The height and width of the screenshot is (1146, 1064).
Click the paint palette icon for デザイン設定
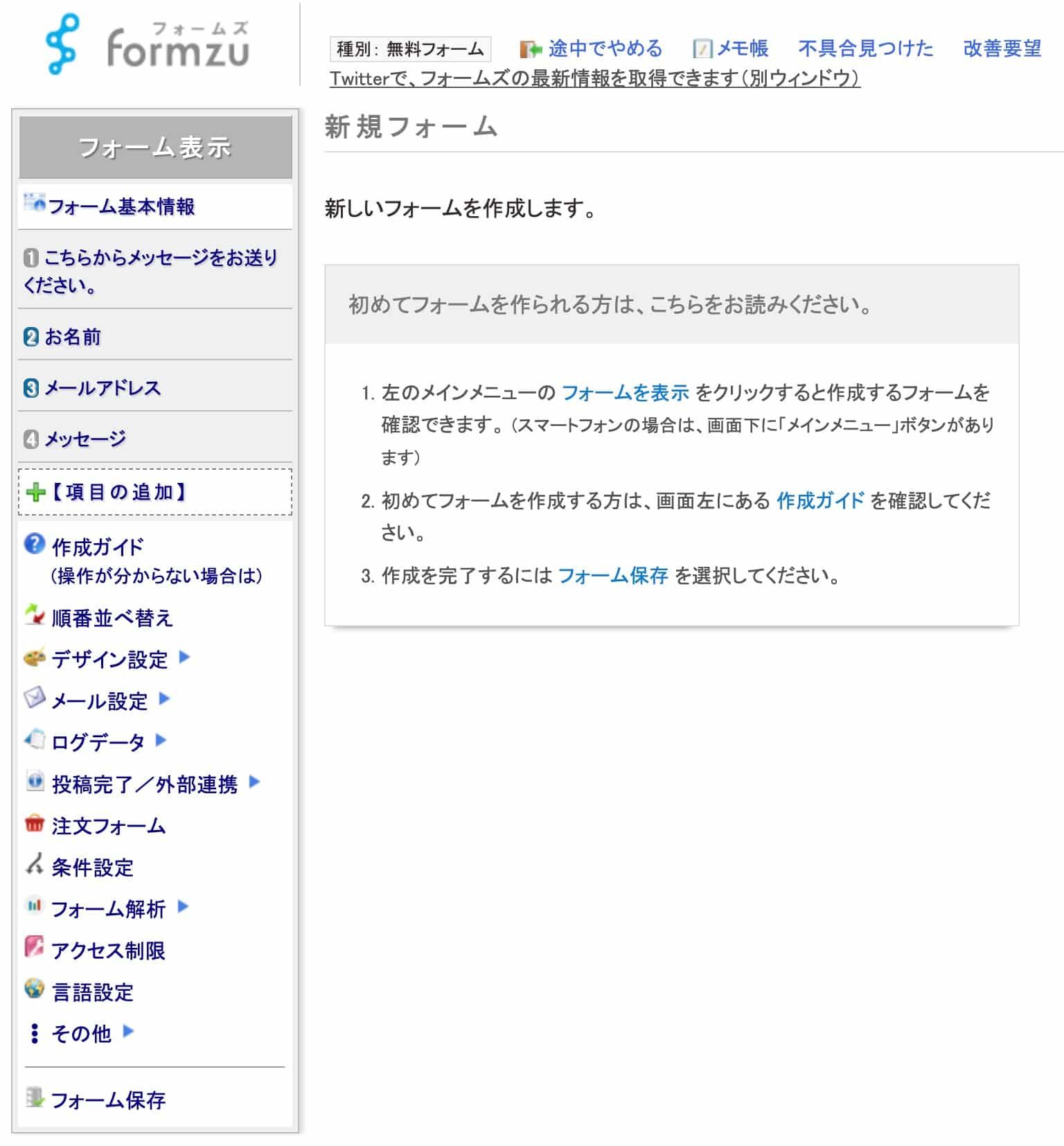point(34,656)
